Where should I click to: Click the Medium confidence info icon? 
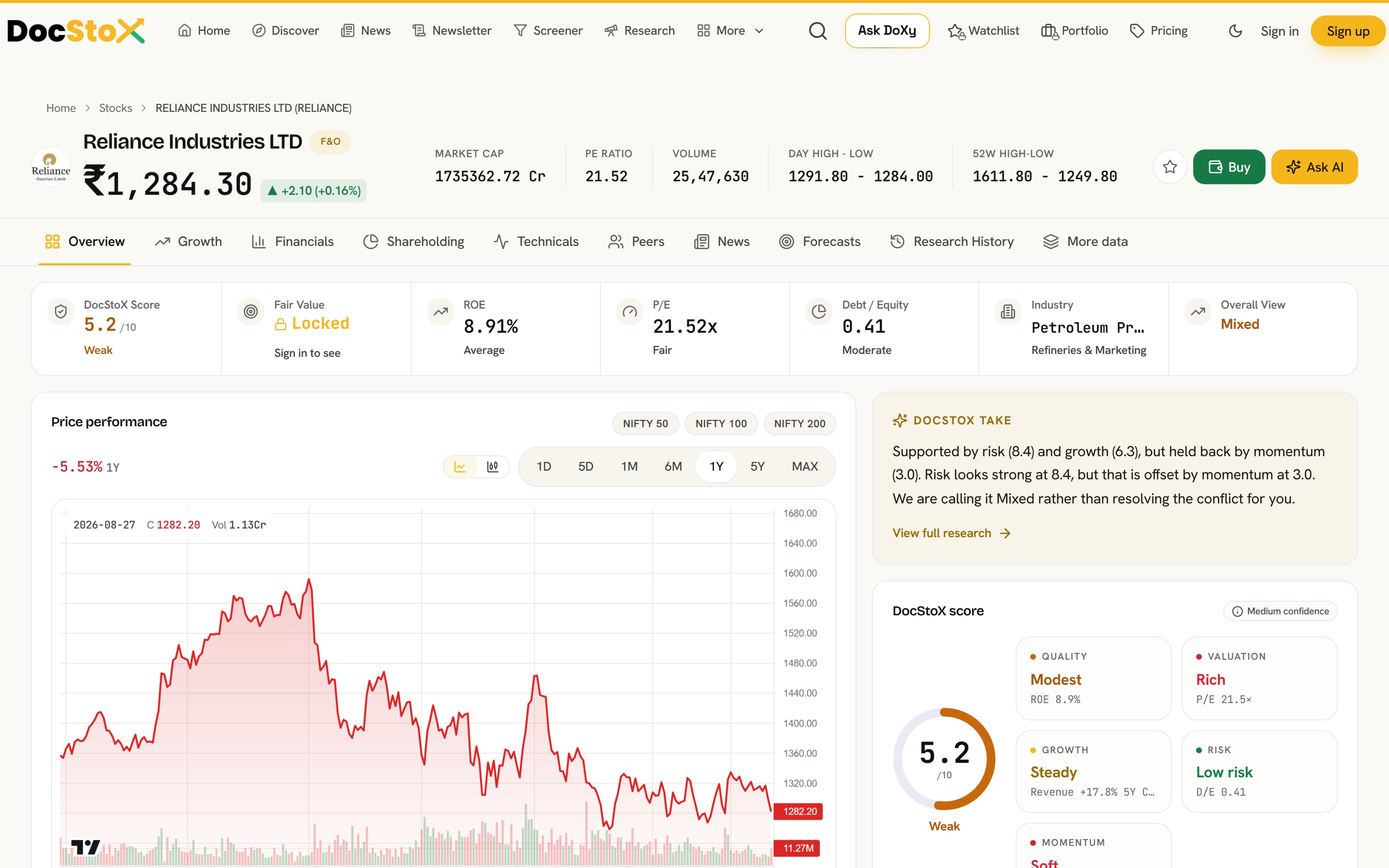[x=1237, y=611]
